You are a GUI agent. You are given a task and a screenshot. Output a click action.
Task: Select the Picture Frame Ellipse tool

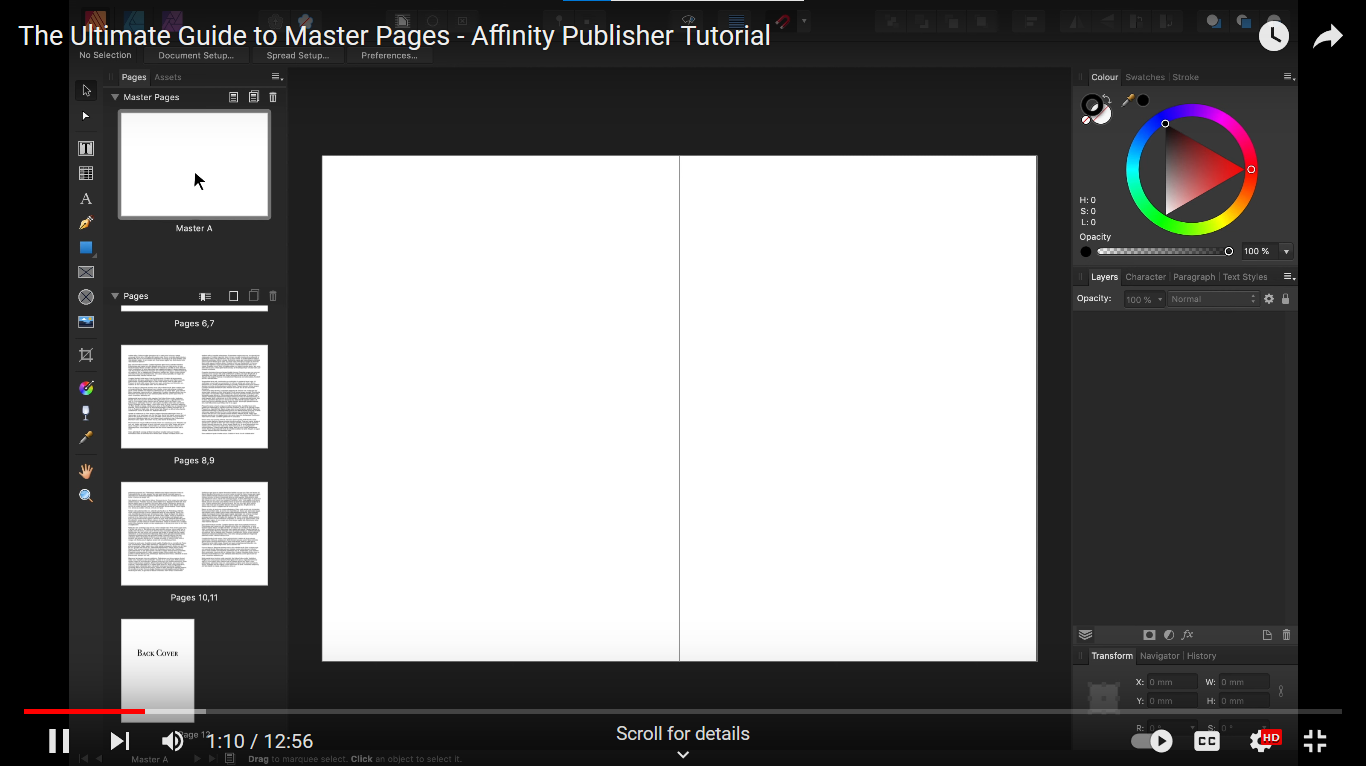(x=86, y=297)
